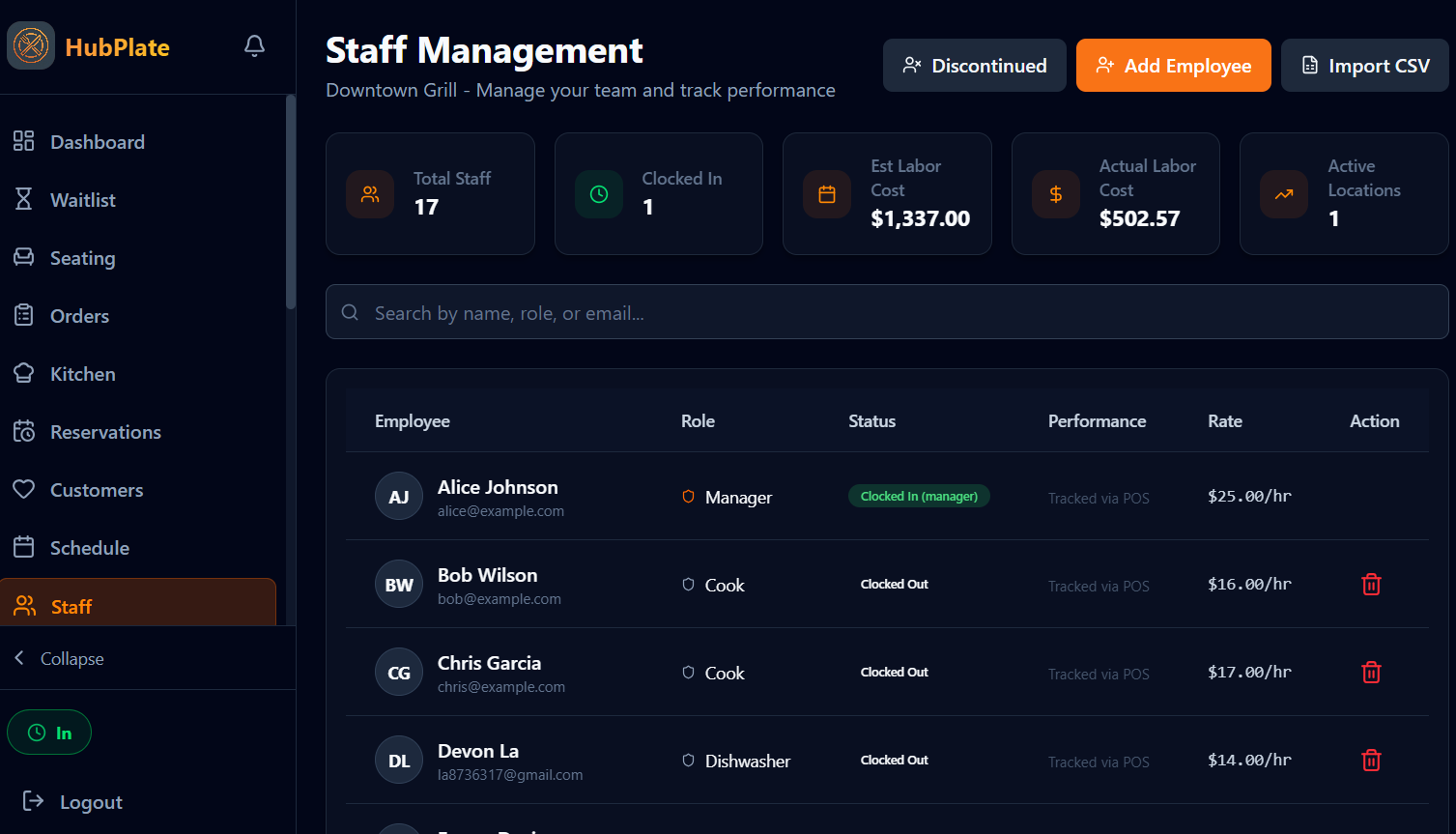Click the $25.00/hr rate
Image resolution: width=1456 pixels, height=834 pixels.
pyautogui.click(x=1249, y=496)
